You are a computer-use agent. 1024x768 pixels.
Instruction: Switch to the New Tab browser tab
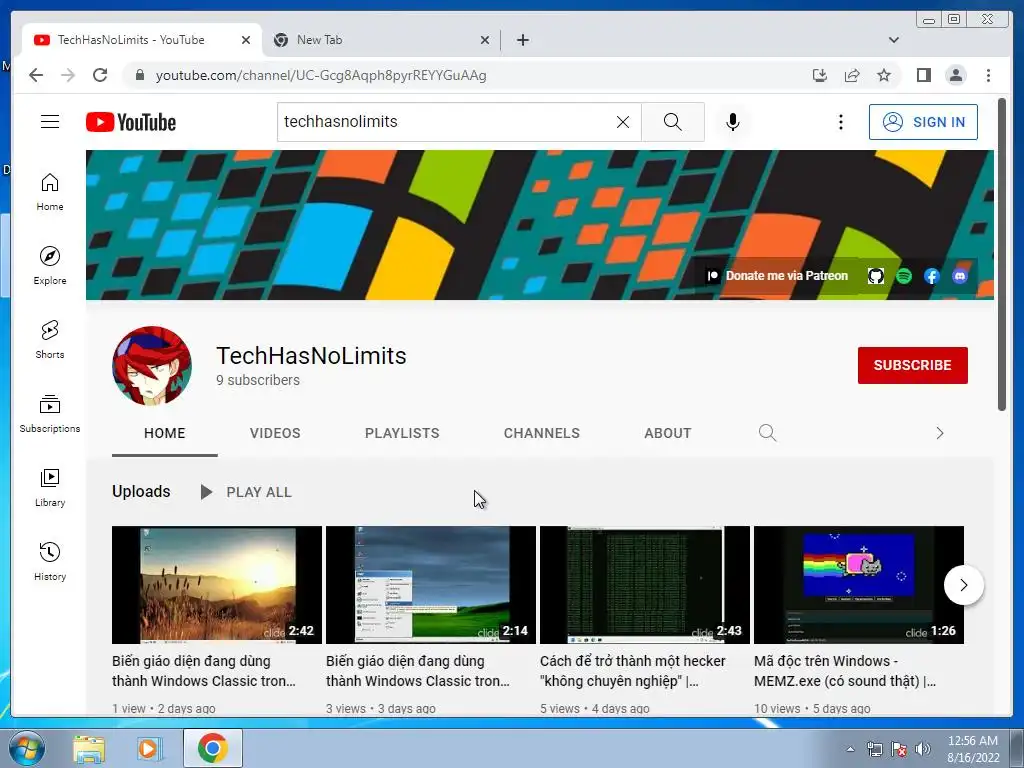pyautogui.click(x=379, y=40)
